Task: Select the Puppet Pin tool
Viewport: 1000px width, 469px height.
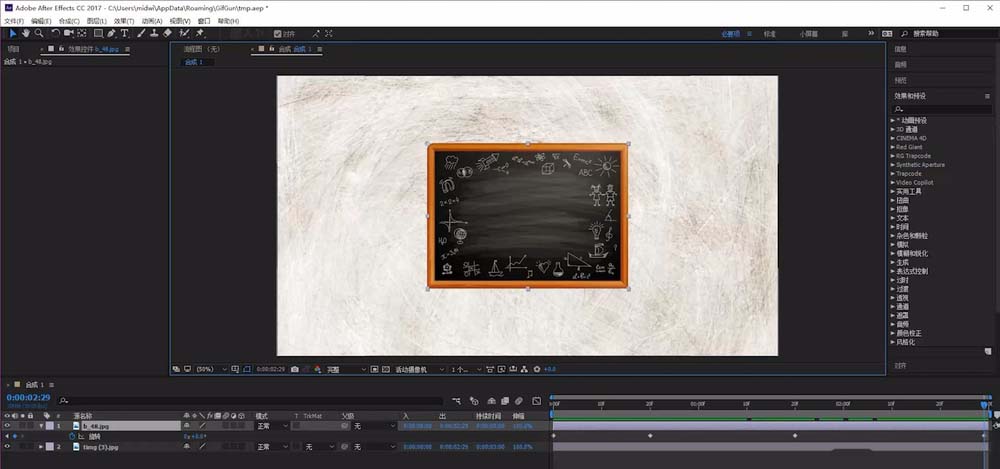Action: click(200, 33)
